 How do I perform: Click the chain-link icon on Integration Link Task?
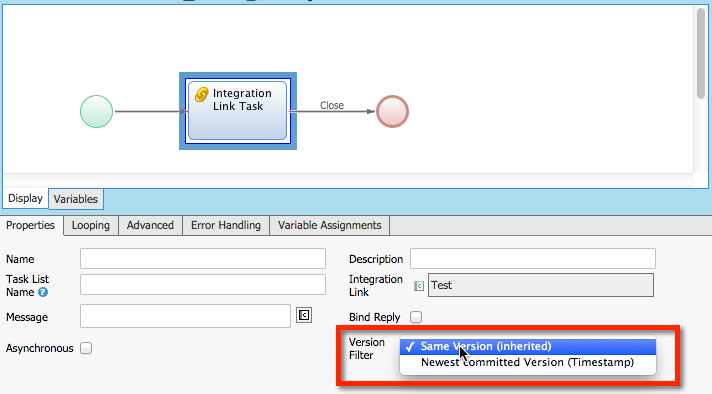[201, 94]
